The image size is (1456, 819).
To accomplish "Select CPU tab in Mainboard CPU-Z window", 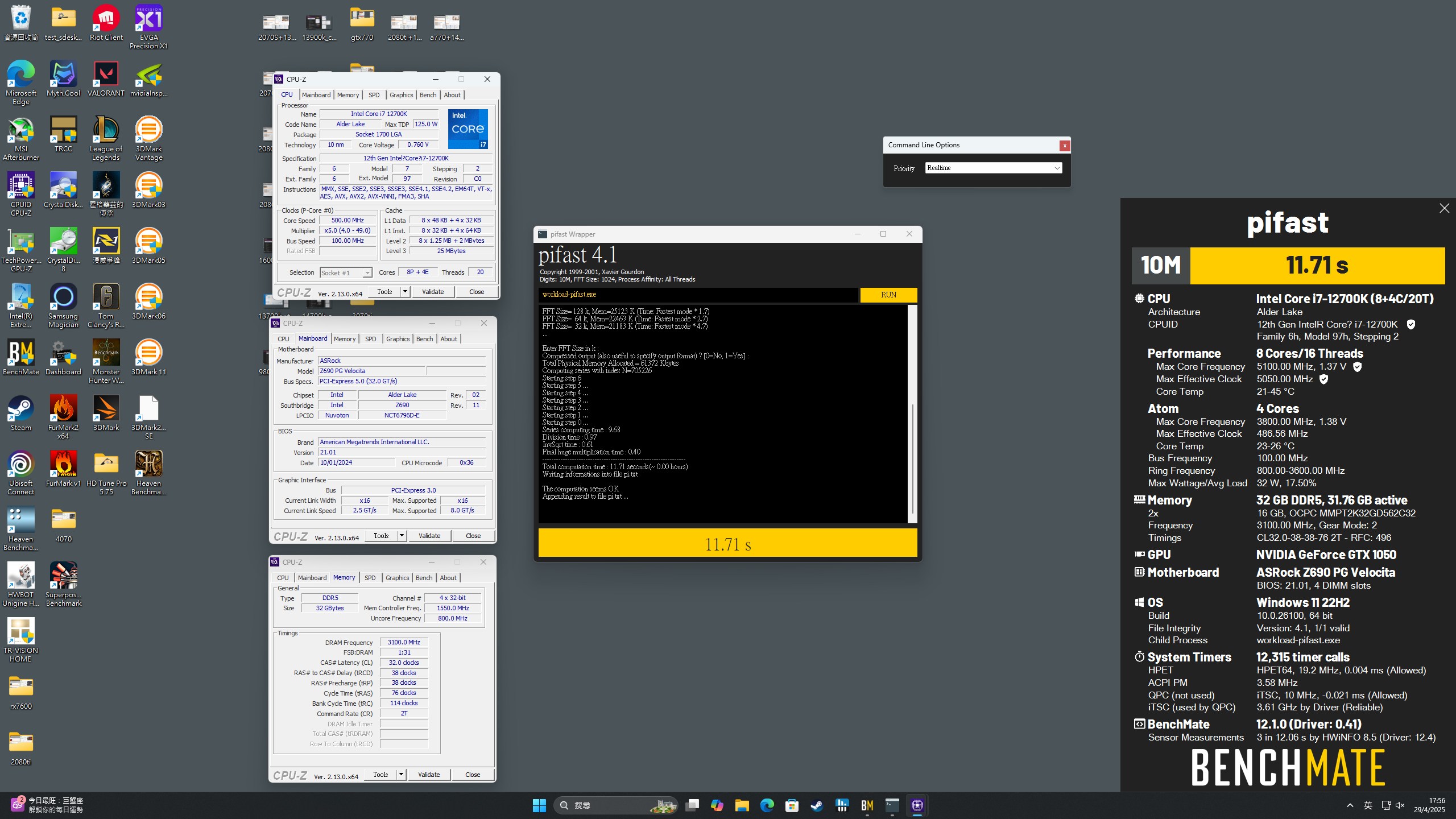I will [283, 339].
